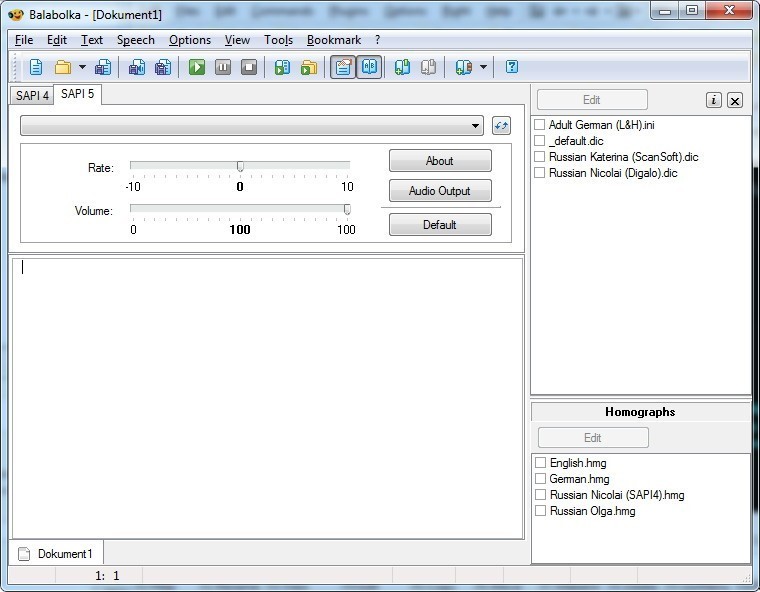Click the New document icon
The height and width of the screenshot is (592, 760).
click(x=36, y=68)
